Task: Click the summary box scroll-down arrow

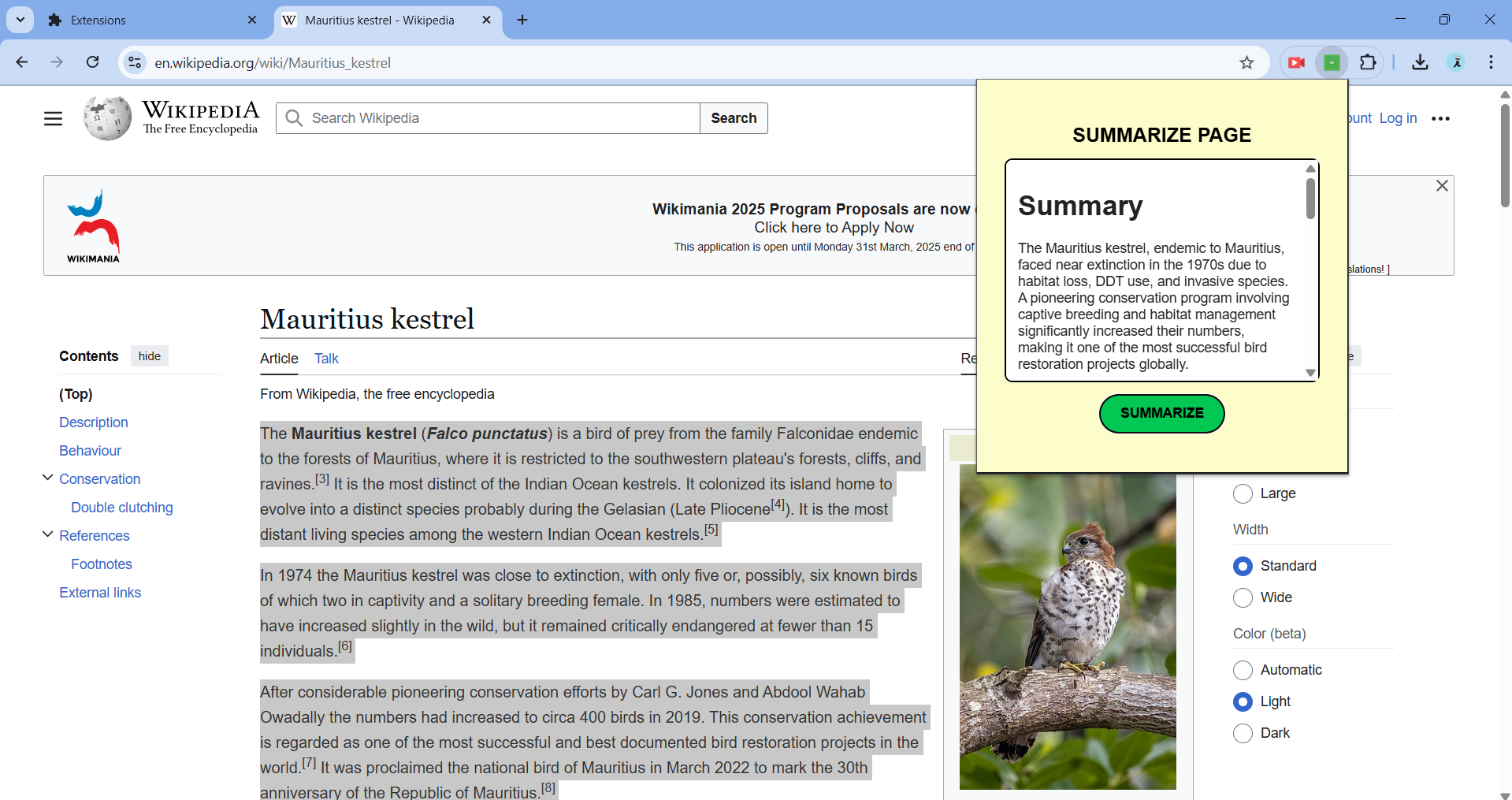Action: tap(1310, 373)
